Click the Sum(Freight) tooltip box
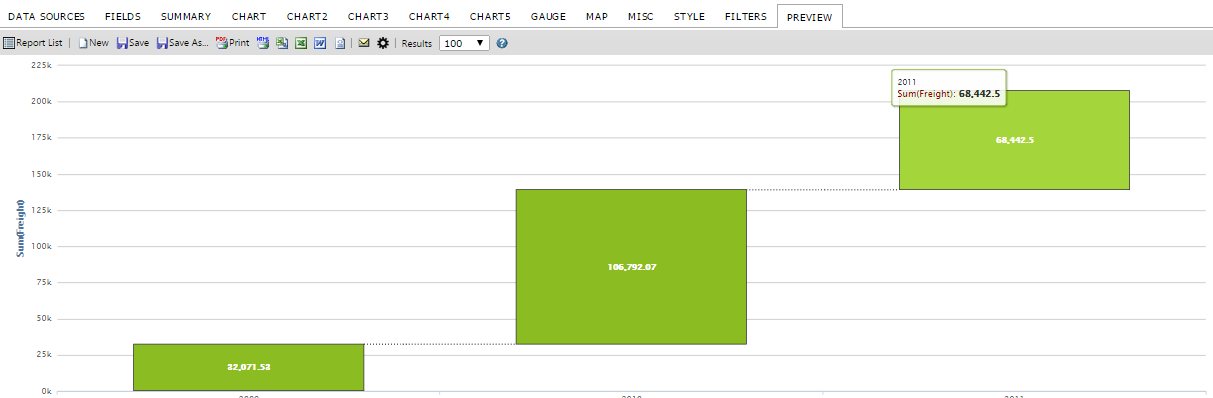This screenshot has width=1213, height=398. click(x=949, y=87)
